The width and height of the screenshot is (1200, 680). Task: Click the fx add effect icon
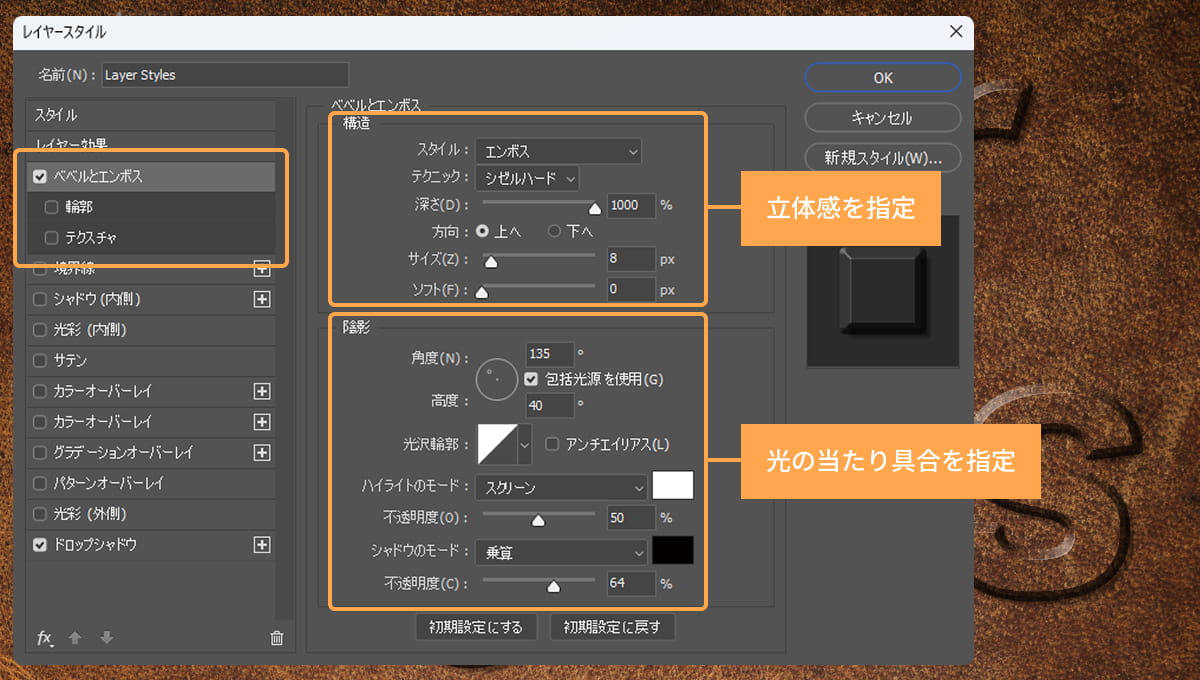[45, 637]
